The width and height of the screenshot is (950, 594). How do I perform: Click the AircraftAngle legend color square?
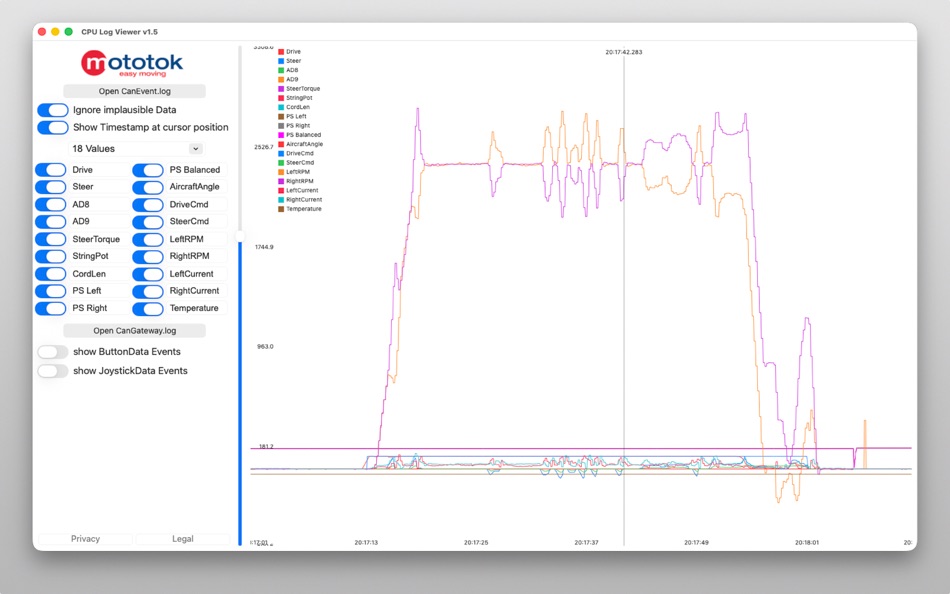283,144
